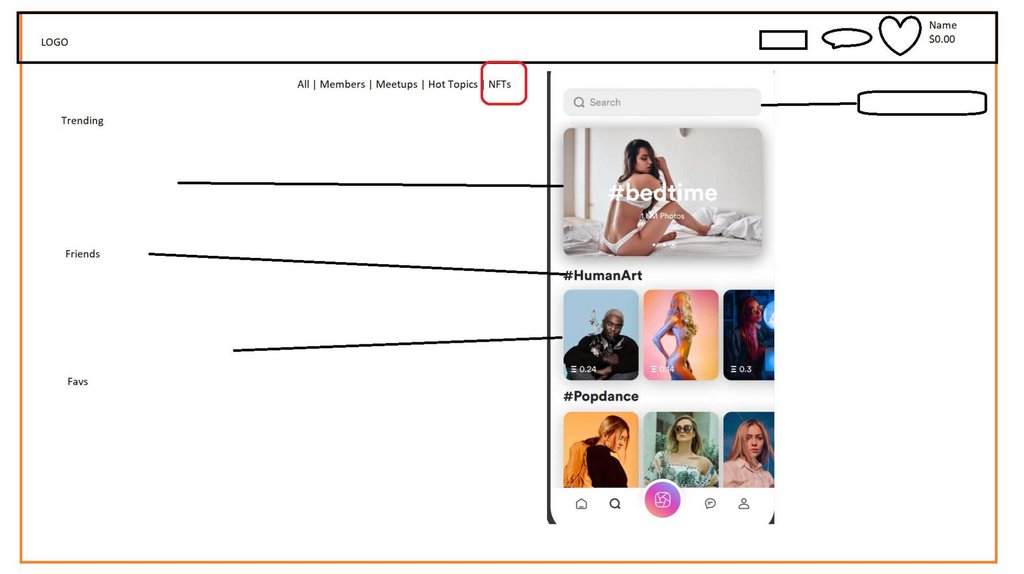The width and height of the screenshot is (1024, 574).
Task: Open the #bedtime banner image
Action: pos(662,191)
